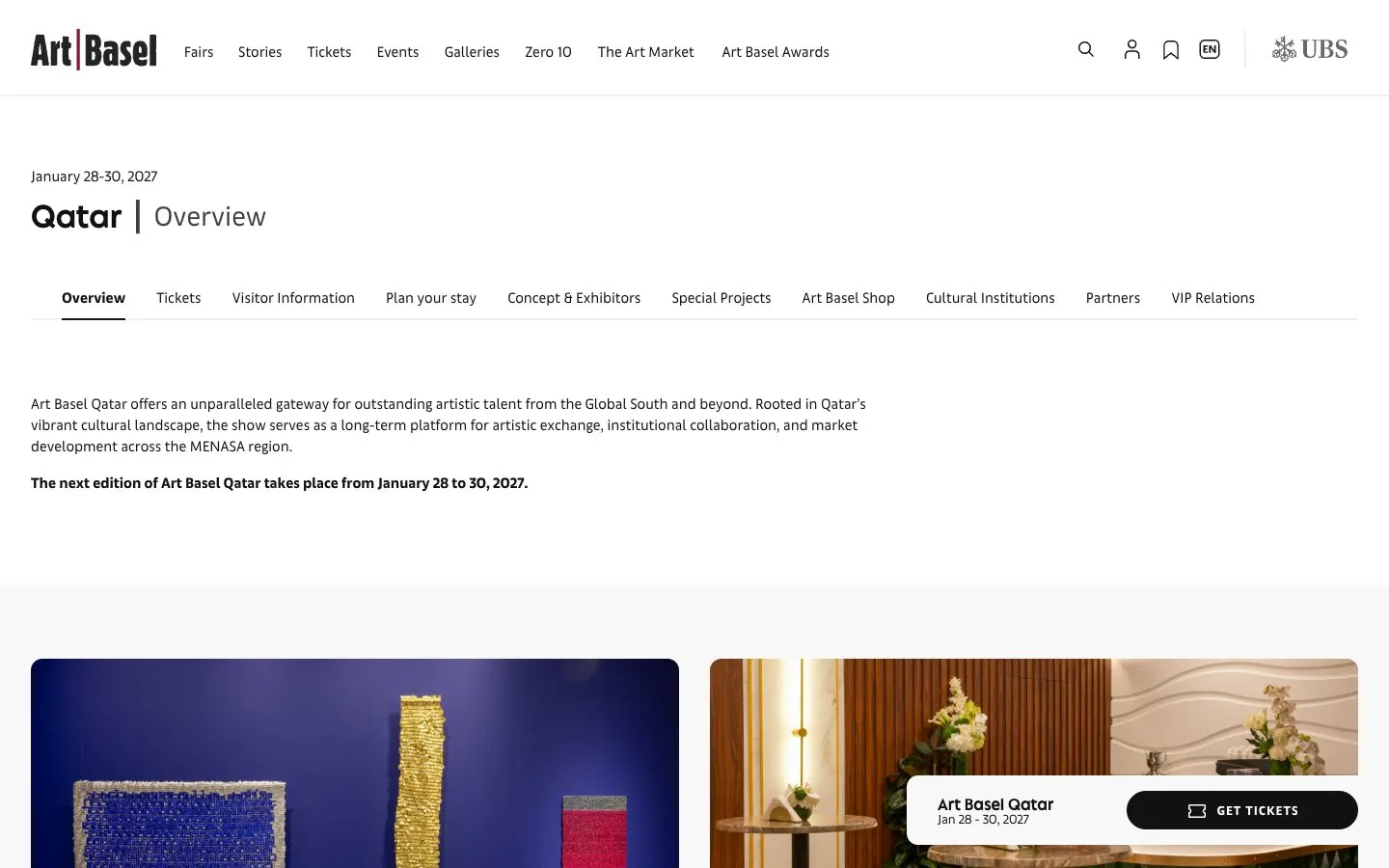
Task: Open the Zero 10 menu item
Action: (x=548, y=52)
